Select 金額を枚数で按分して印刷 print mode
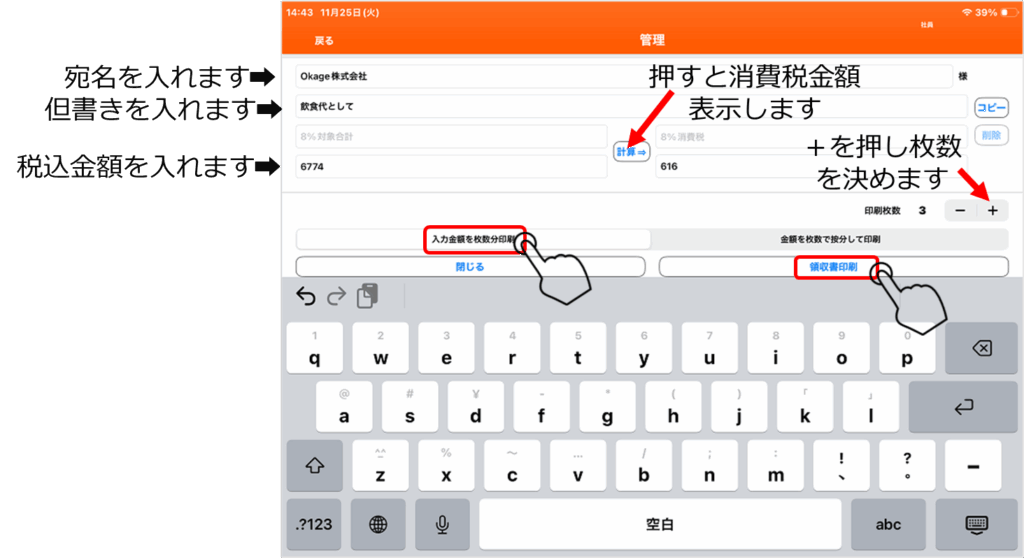Screen dimensions: 1024x558 [x=829, y=240]
